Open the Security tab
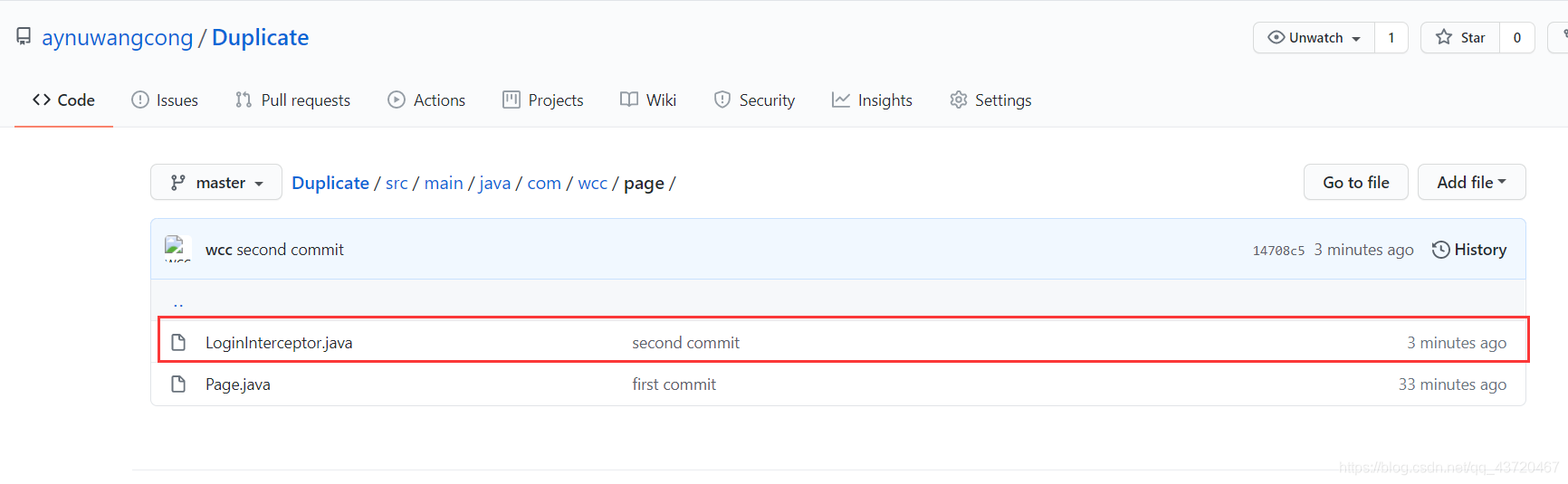 (754, 100)
